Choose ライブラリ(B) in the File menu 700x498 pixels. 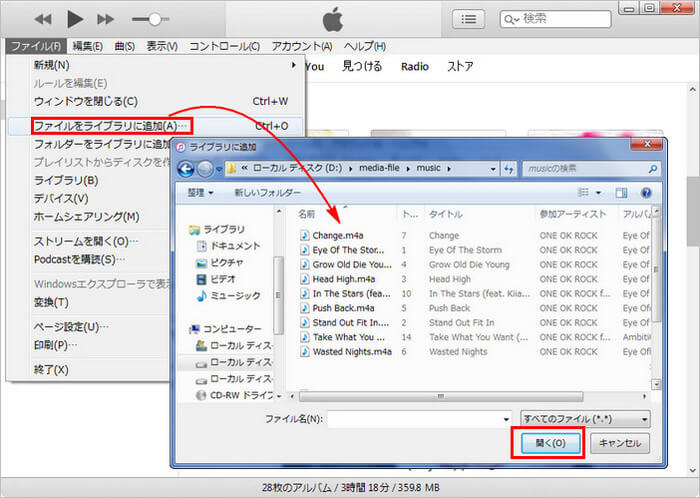(66, 180)
